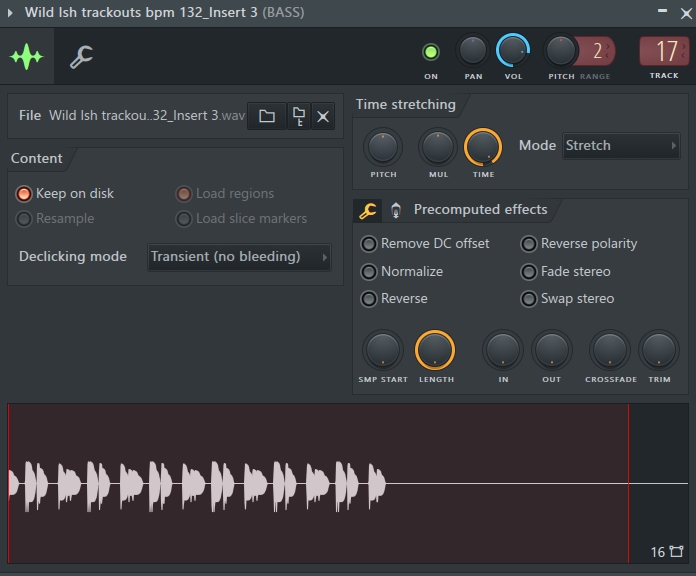Enable the Reverse option

394,299
